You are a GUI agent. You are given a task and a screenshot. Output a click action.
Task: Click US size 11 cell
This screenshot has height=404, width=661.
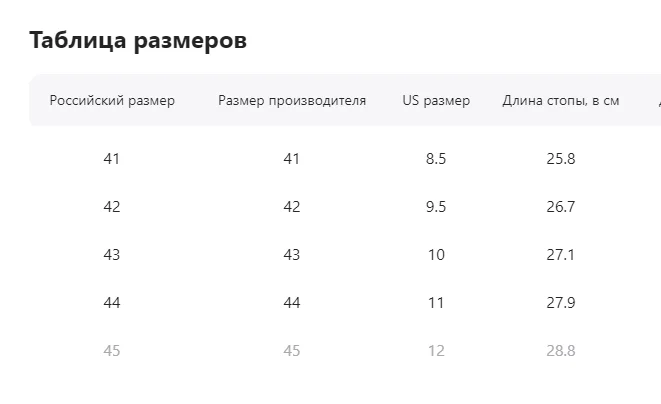point(436,303)
